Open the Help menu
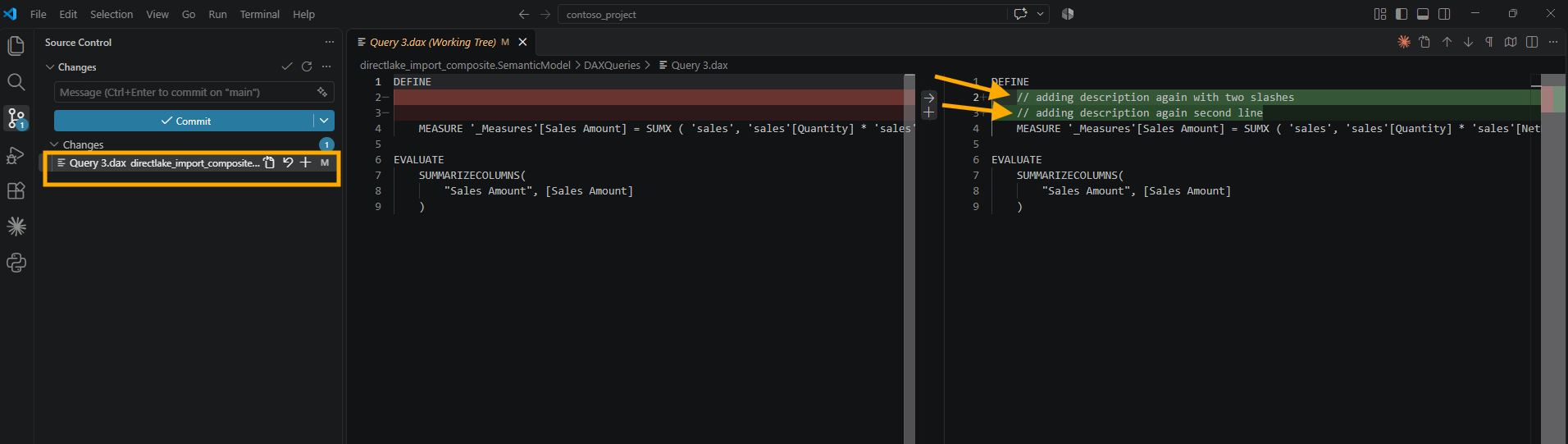Screen dimensions: 1568x444 [303, 14]
